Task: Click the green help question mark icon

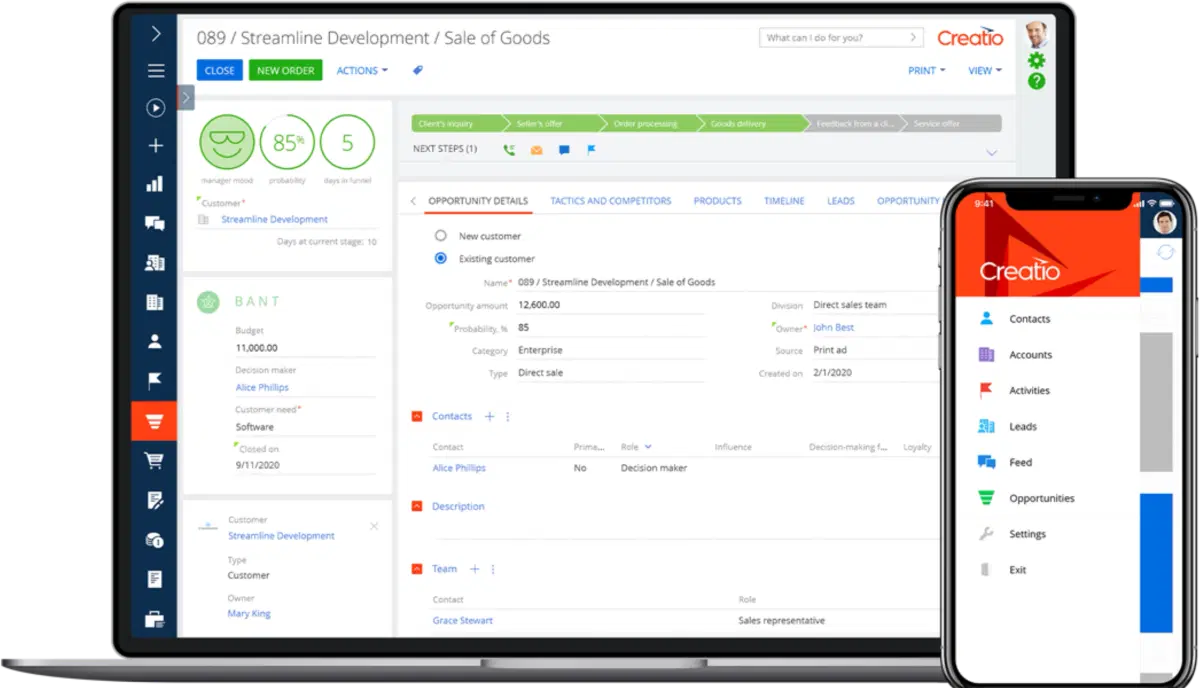Action: pyautogui.click(x=1036, y=81)
